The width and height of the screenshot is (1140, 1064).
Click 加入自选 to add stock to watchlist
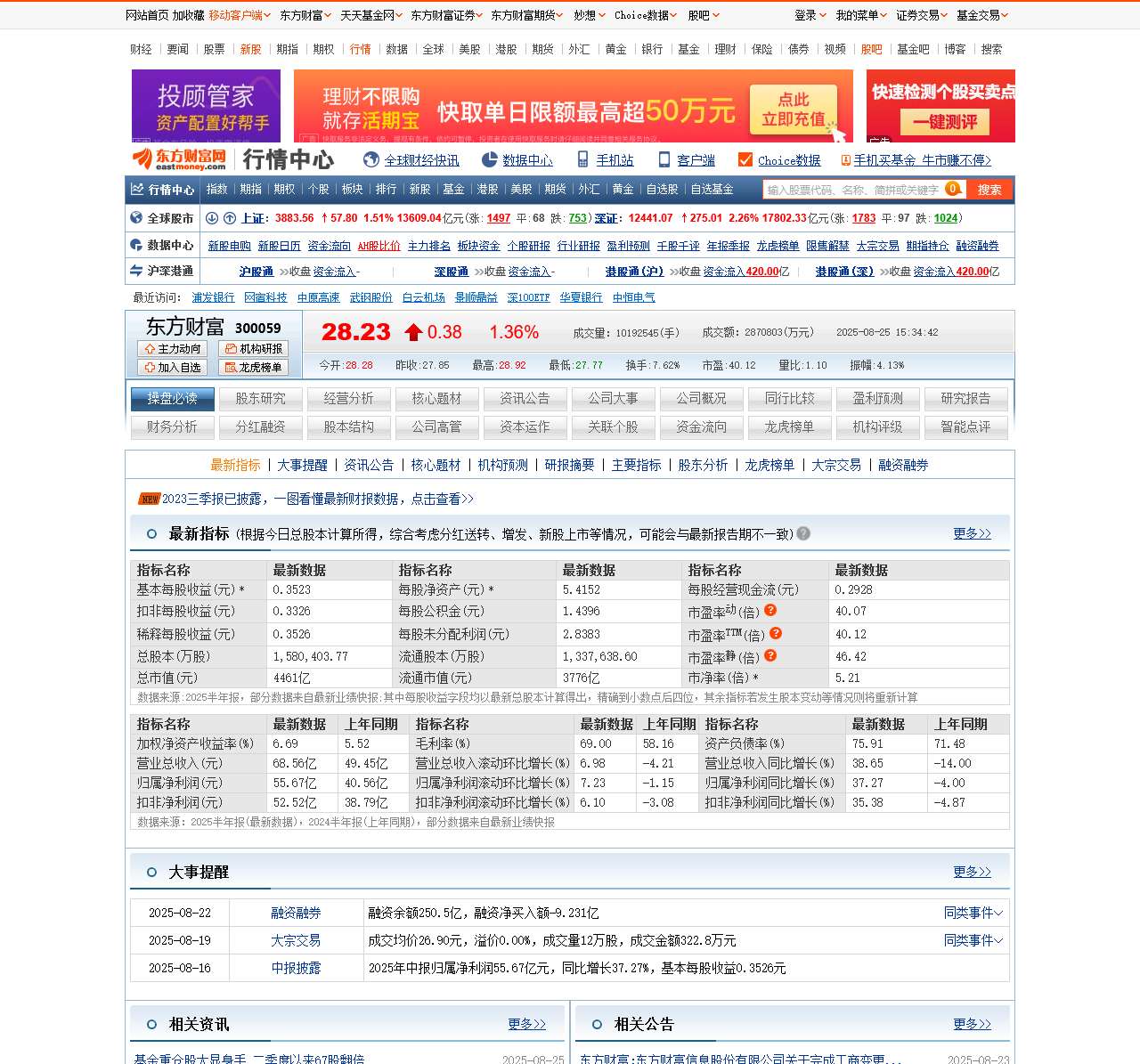point(172,368)
